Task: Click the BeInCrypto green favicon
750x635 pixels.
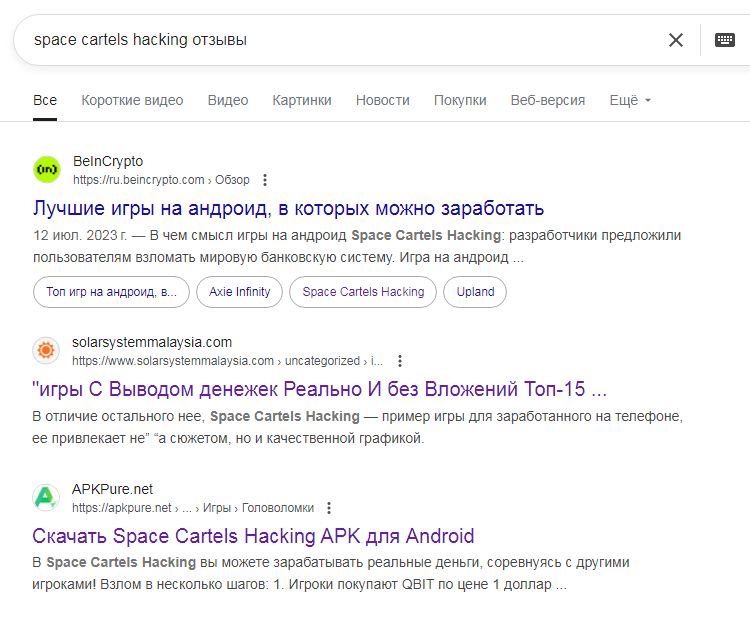Action: pyautogui.click(x=47, y=169)
